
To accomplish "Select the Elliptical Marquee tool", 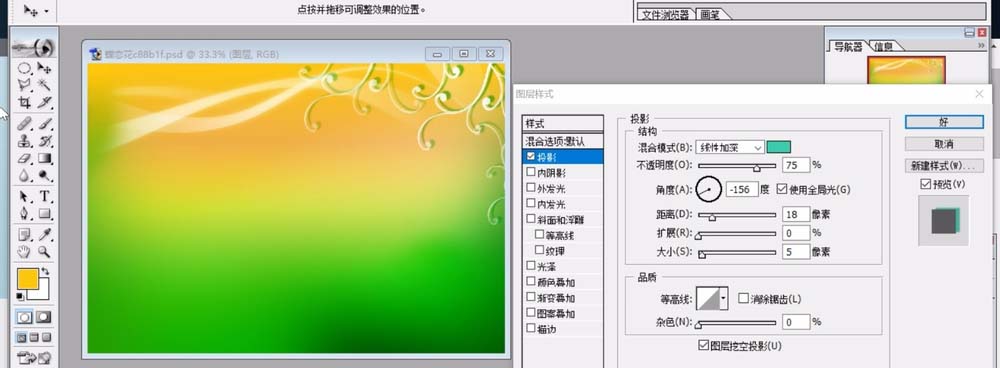I will coord(24,68).
